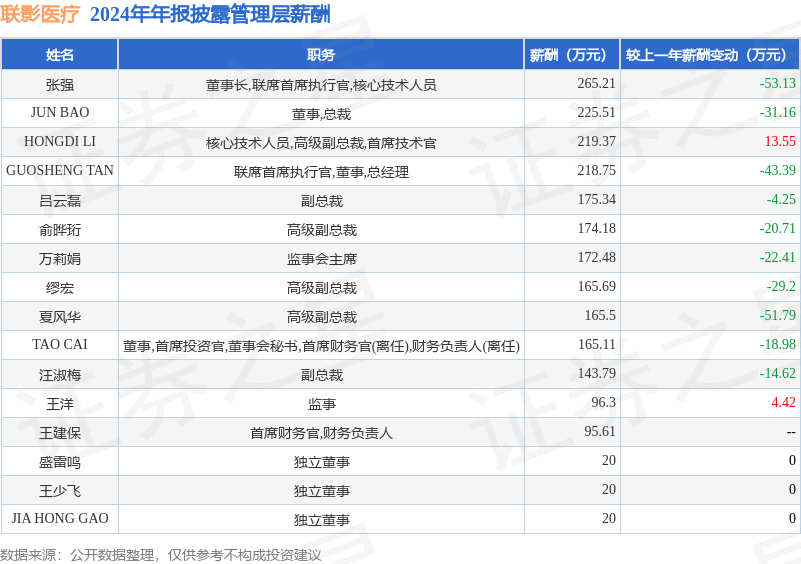Viewport: 801px width, 564px height.
Task: Click the change value -22.41
Action: 778,257
